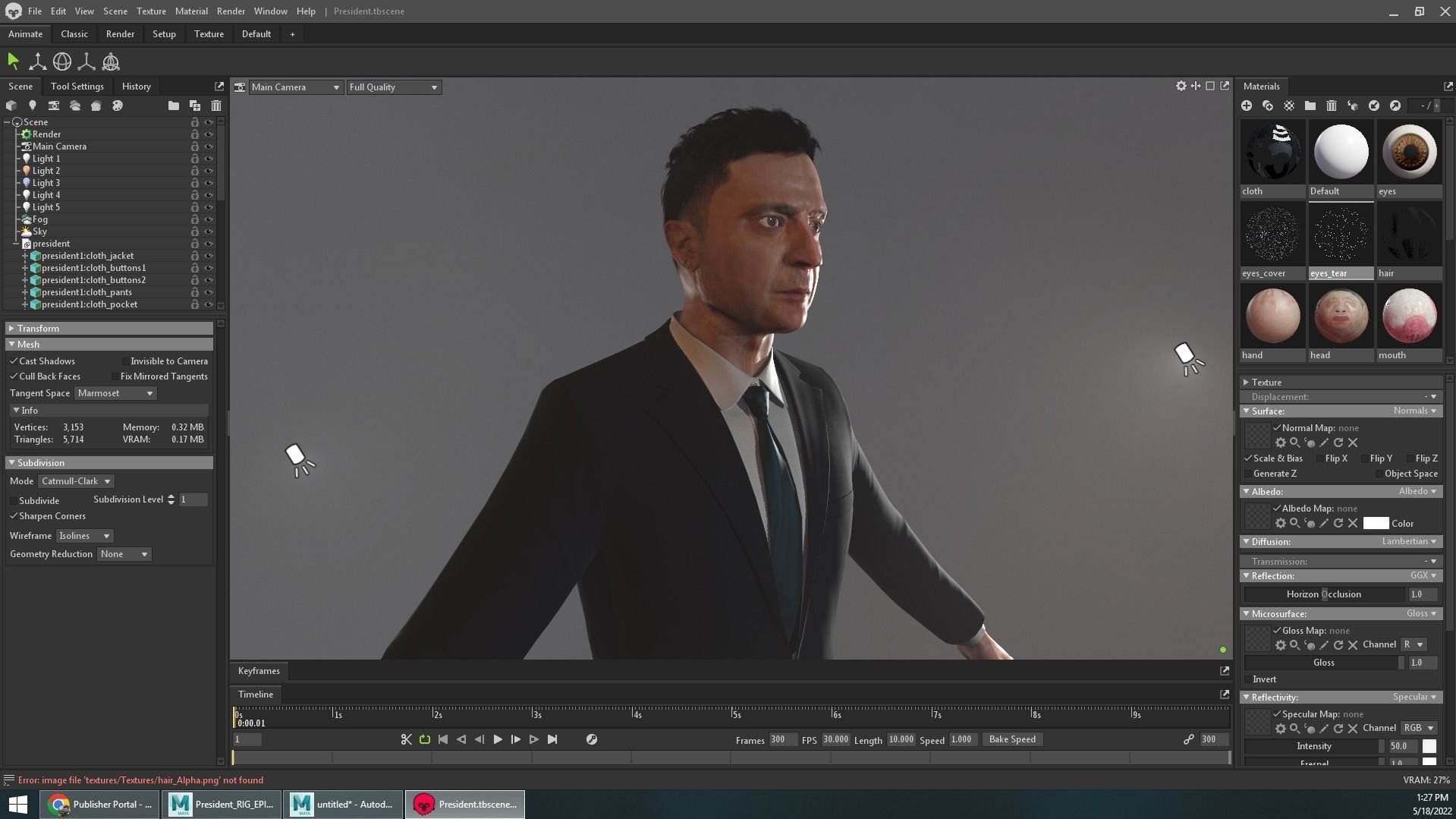Open the Catmull-Clark mode dropdown

(x=76, y=481)
